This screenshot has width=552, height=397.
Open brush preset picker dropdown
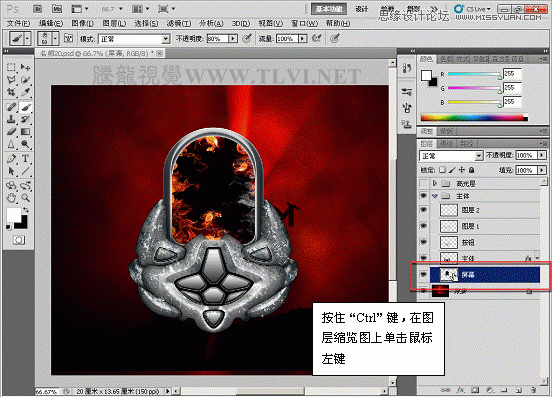55,38
